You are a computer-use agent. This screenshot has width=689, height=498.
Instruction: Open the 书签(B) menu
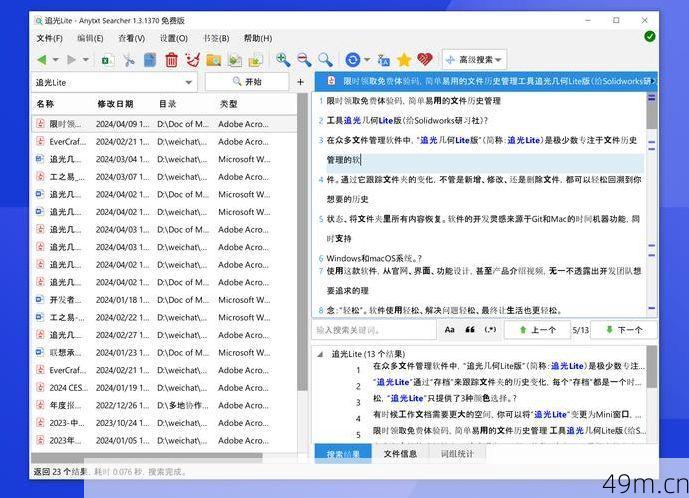216,38
